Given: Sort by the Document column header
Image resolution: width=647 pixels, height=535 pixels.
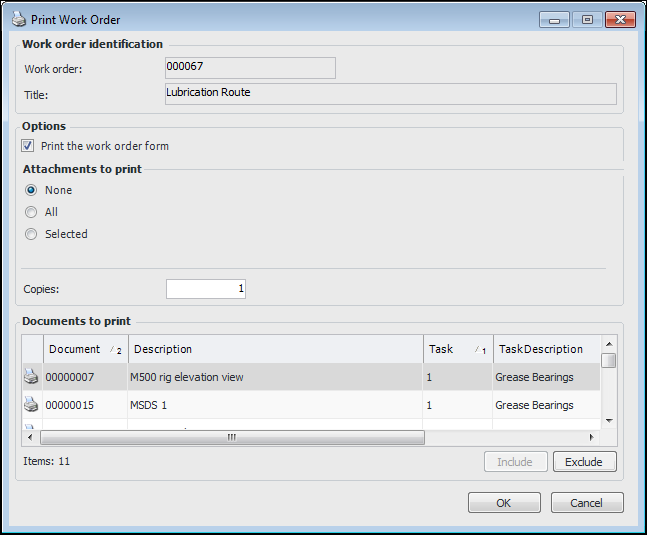Looking at the screenshot, I should point(86,349).
